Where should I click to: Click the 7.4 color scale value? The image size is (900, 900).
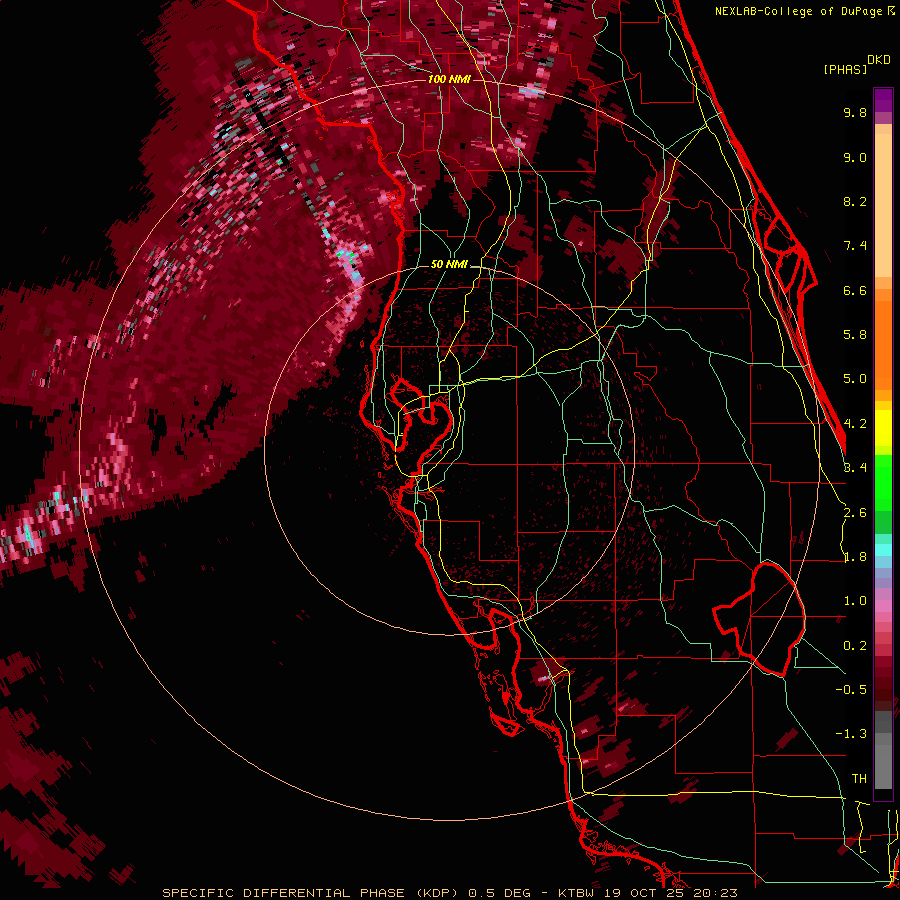tap(855, 246)
